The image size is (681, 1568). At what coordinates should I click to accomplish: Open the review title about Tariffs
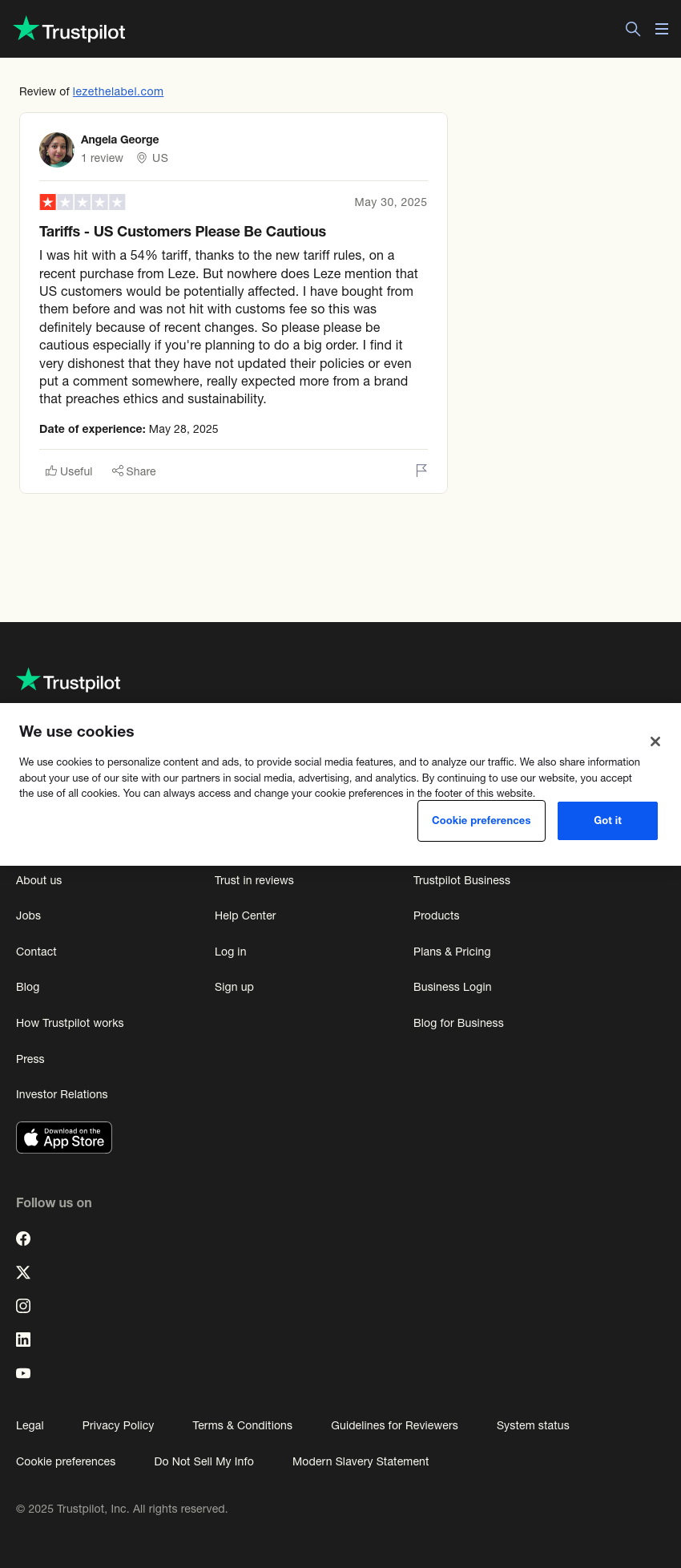183,232
